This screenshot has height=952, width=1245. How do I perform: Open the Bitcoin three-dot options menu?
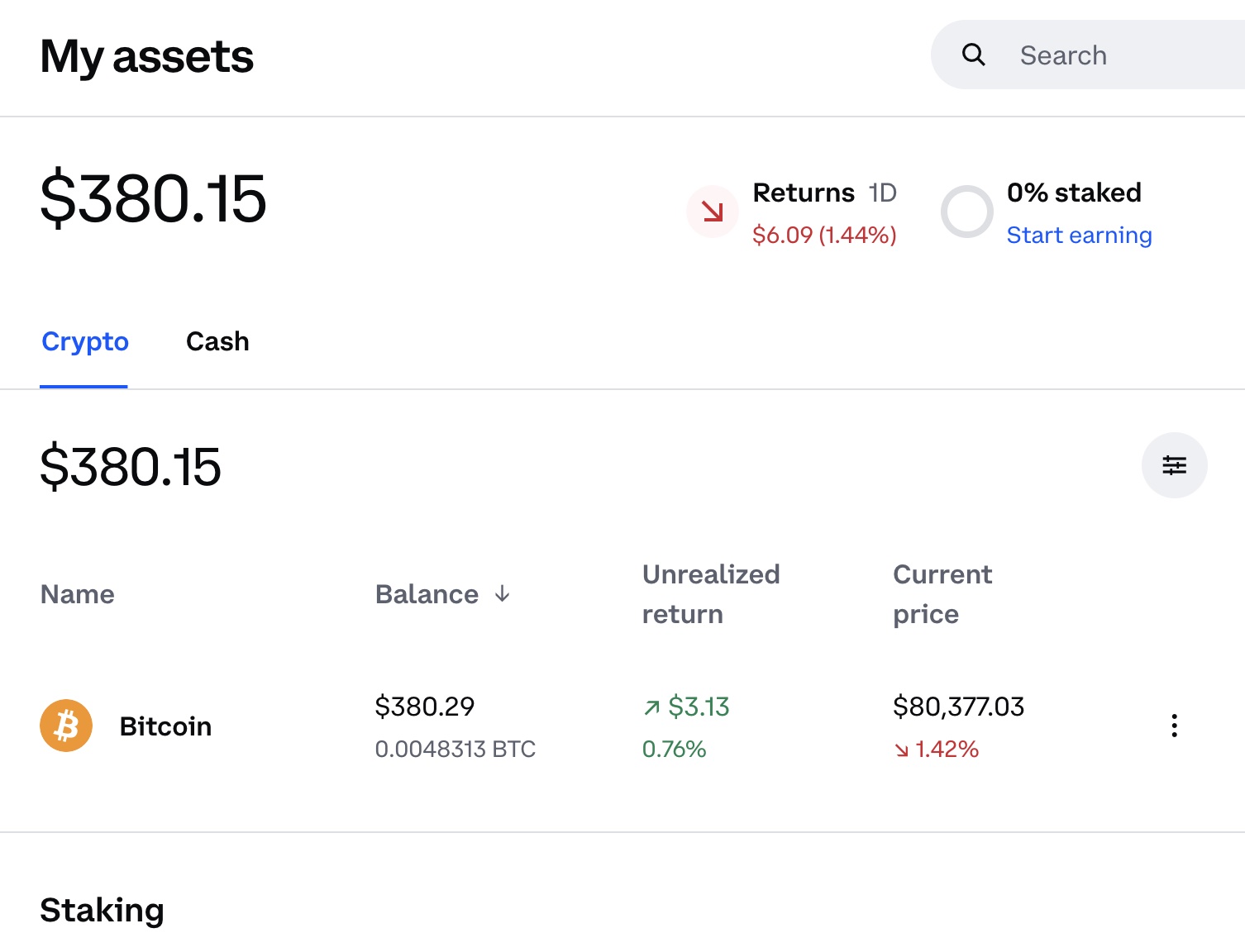1173,726
